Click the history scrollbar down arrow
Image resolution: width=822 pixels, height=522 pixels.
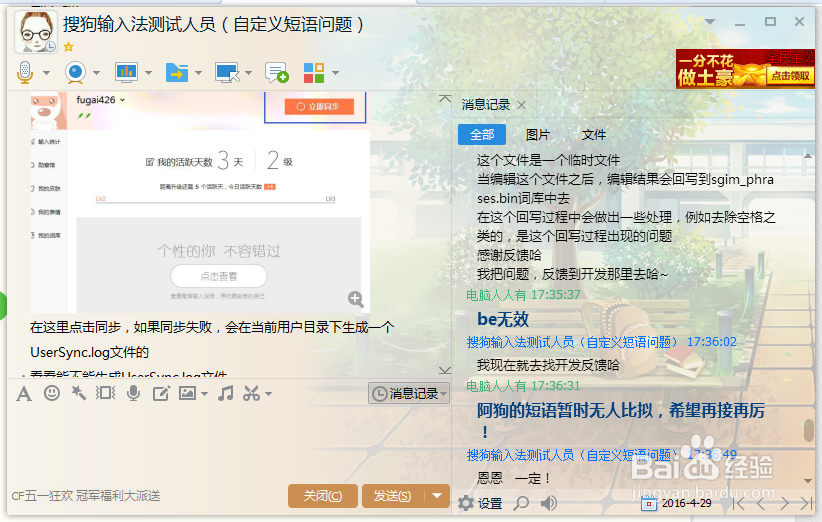pos(808,481)
